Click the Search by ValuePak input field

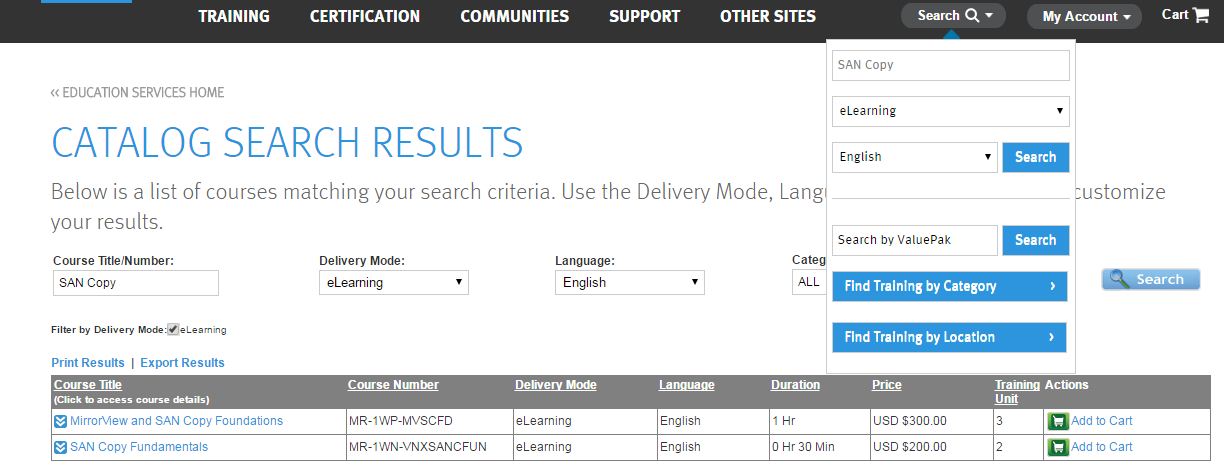pos(915,240)
